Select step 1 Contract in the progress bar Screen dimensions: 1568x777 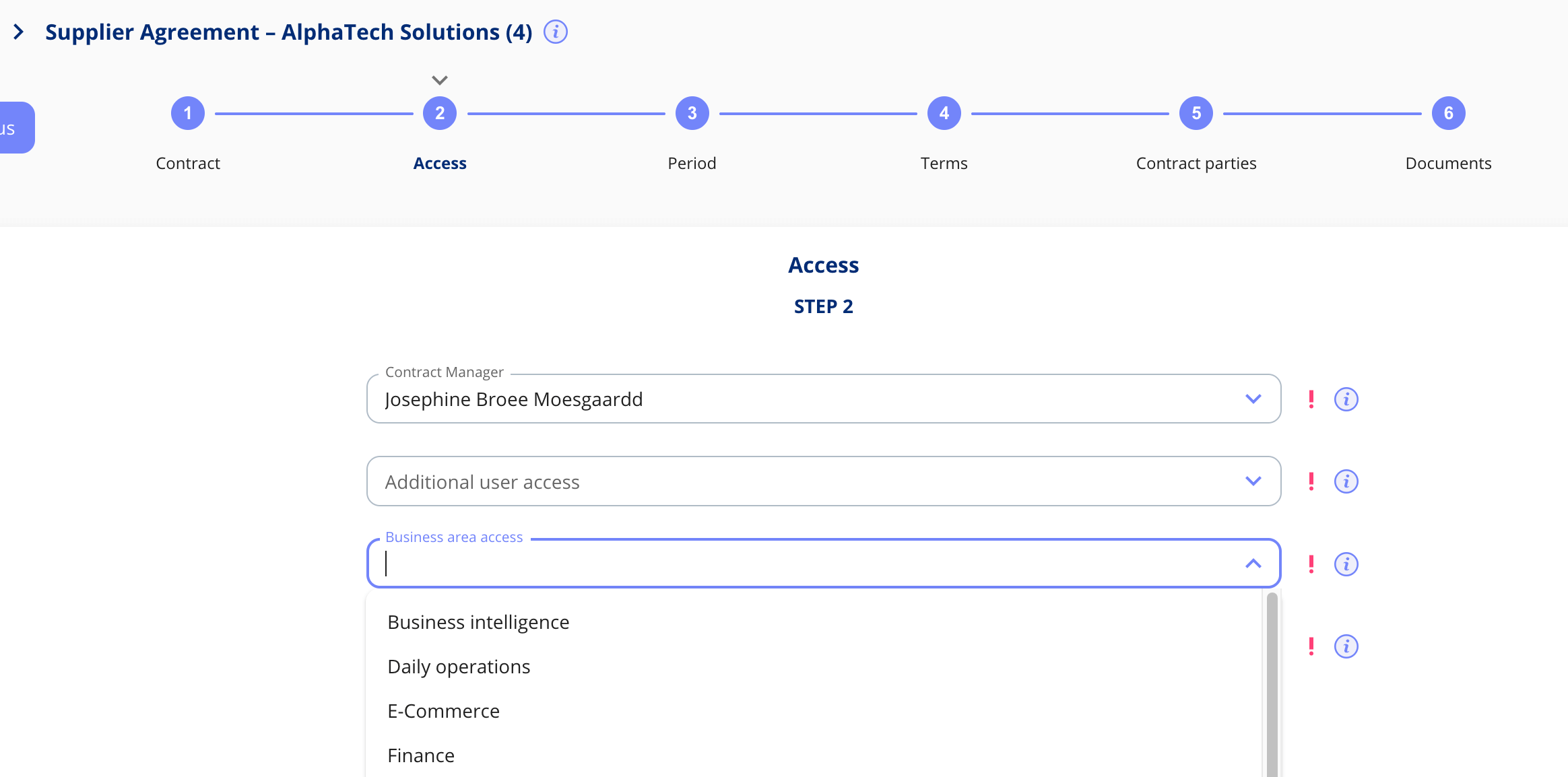click(x=188, y=112)
